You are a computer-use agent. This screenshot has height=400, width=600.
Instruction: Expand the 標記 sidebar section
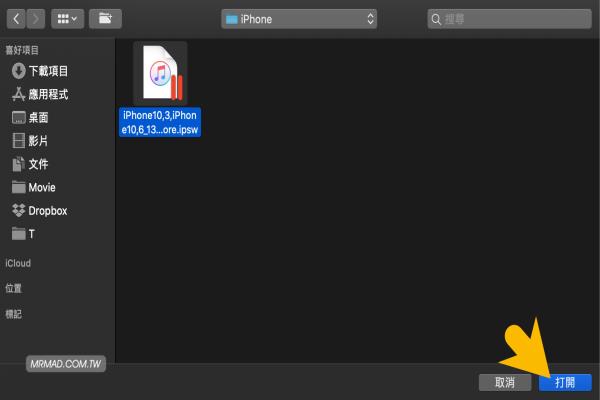pyautogui.click(x=13, y=314)
